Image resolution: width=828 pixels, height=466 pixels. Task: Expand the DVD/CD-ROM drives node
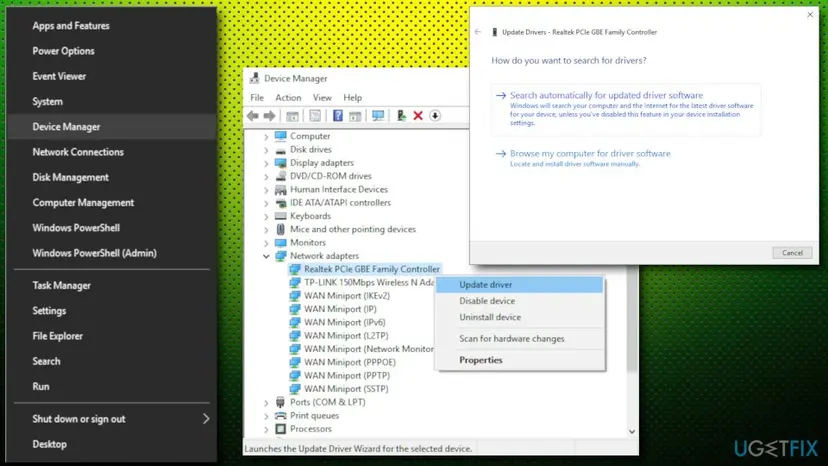(x=266, y=176)
